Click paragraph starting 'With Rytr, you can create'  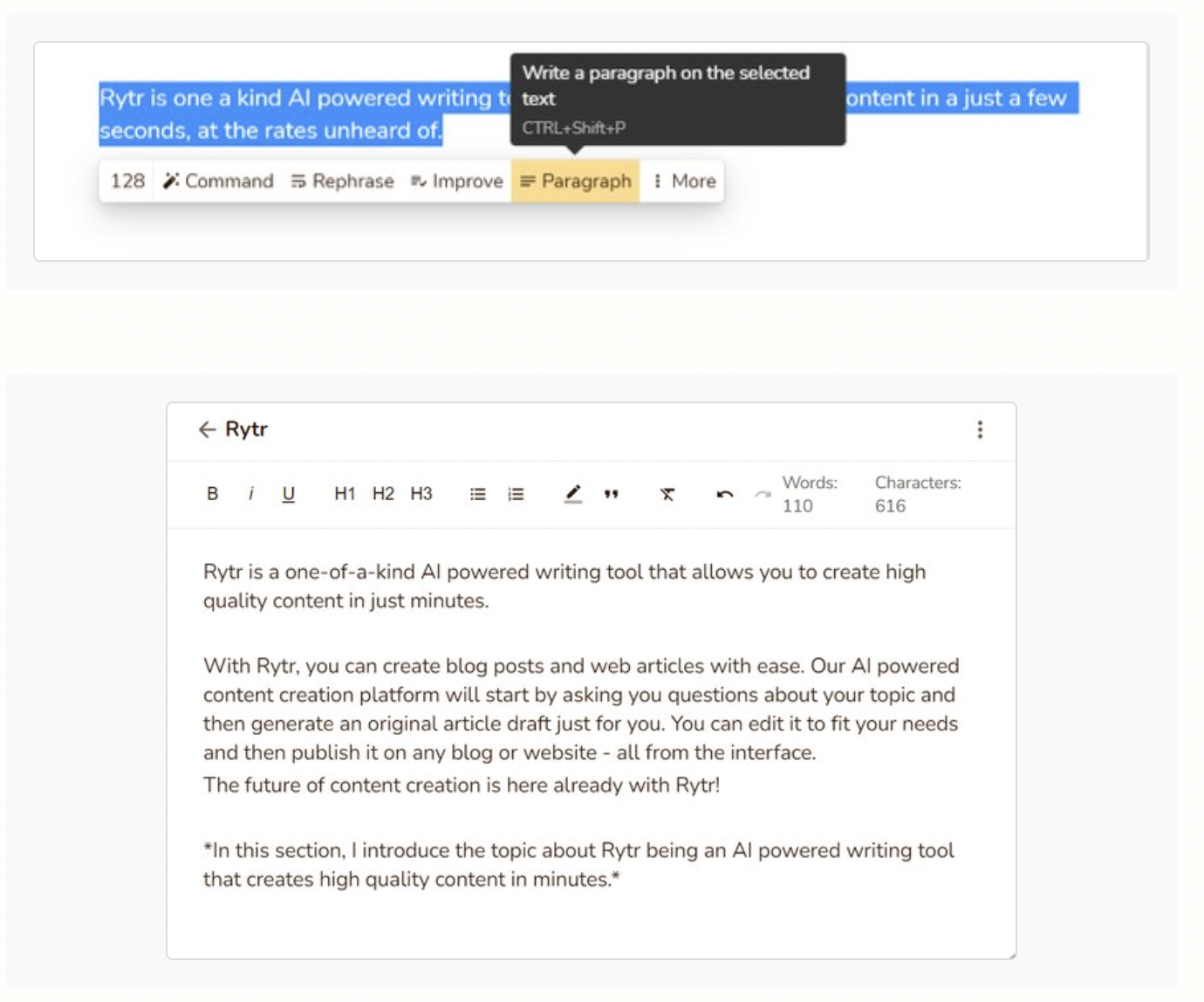click(x=581, y=709)
